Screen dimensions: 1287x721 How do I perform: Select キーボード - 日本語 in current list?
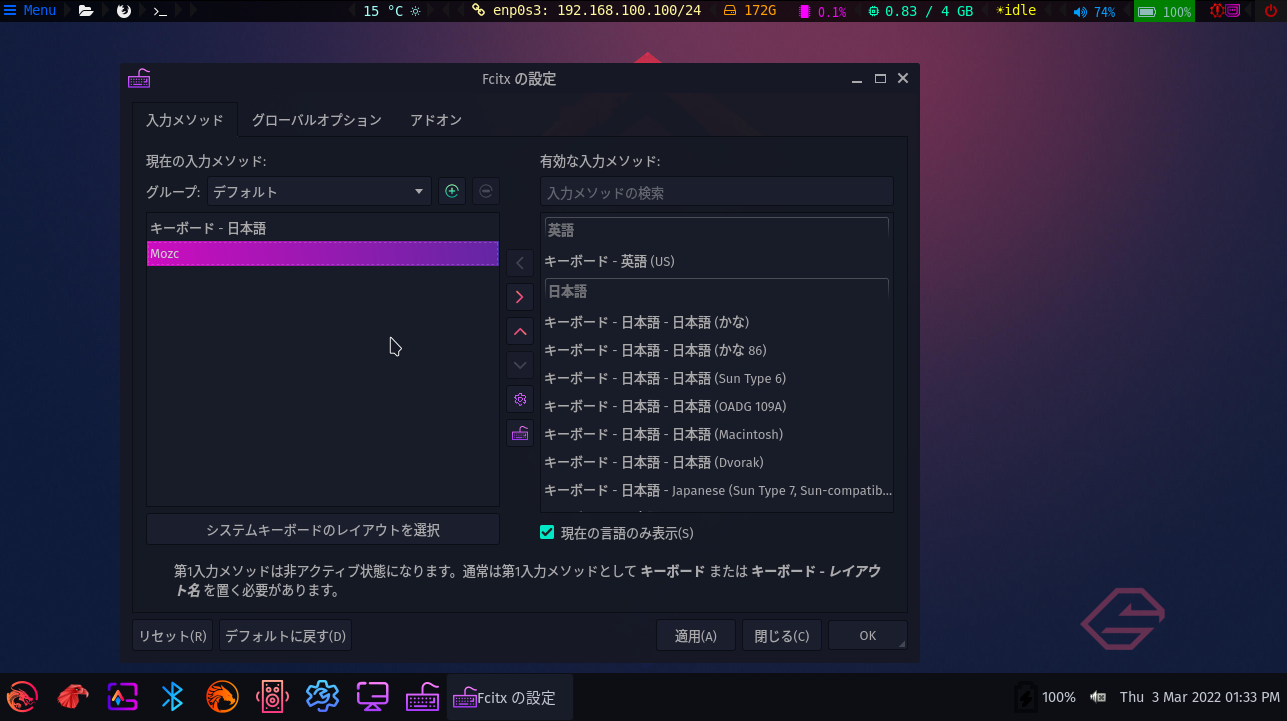(323, 228)
